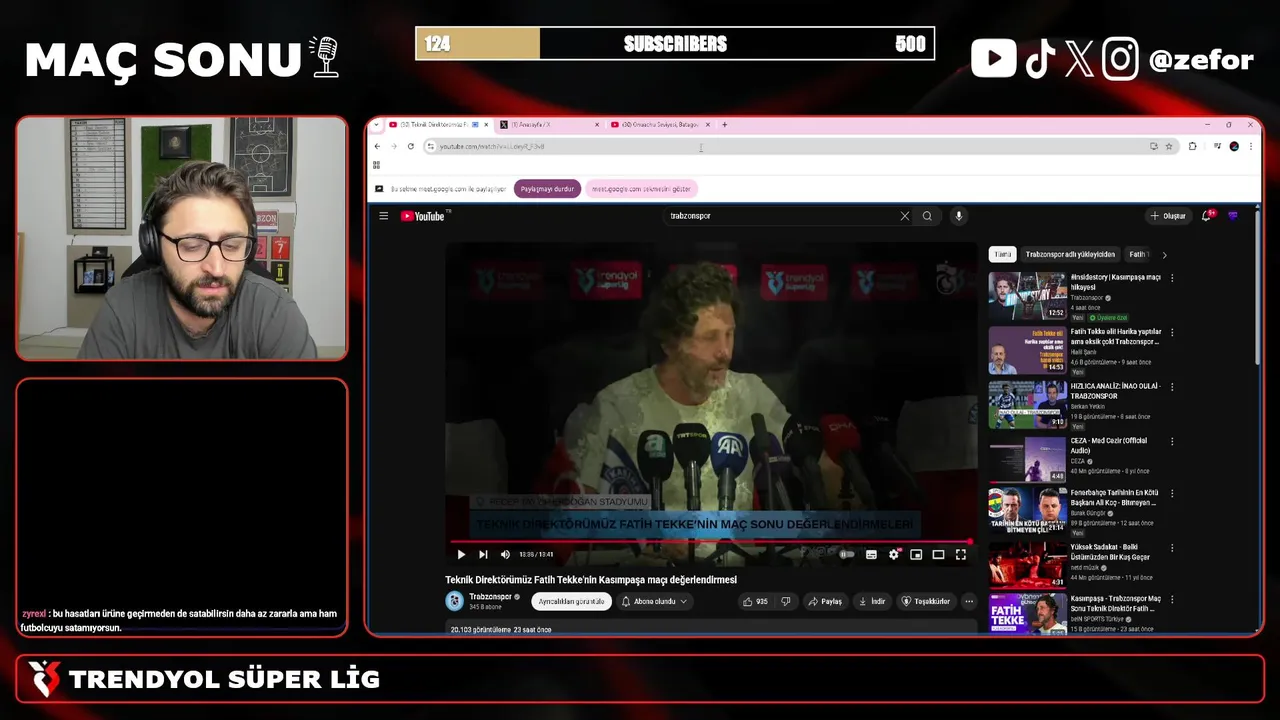Viewport: 1280px width, 720px height.
Task: Open the 'CEZA - Med Cezir' video thumbnail
Action: 1027,458
